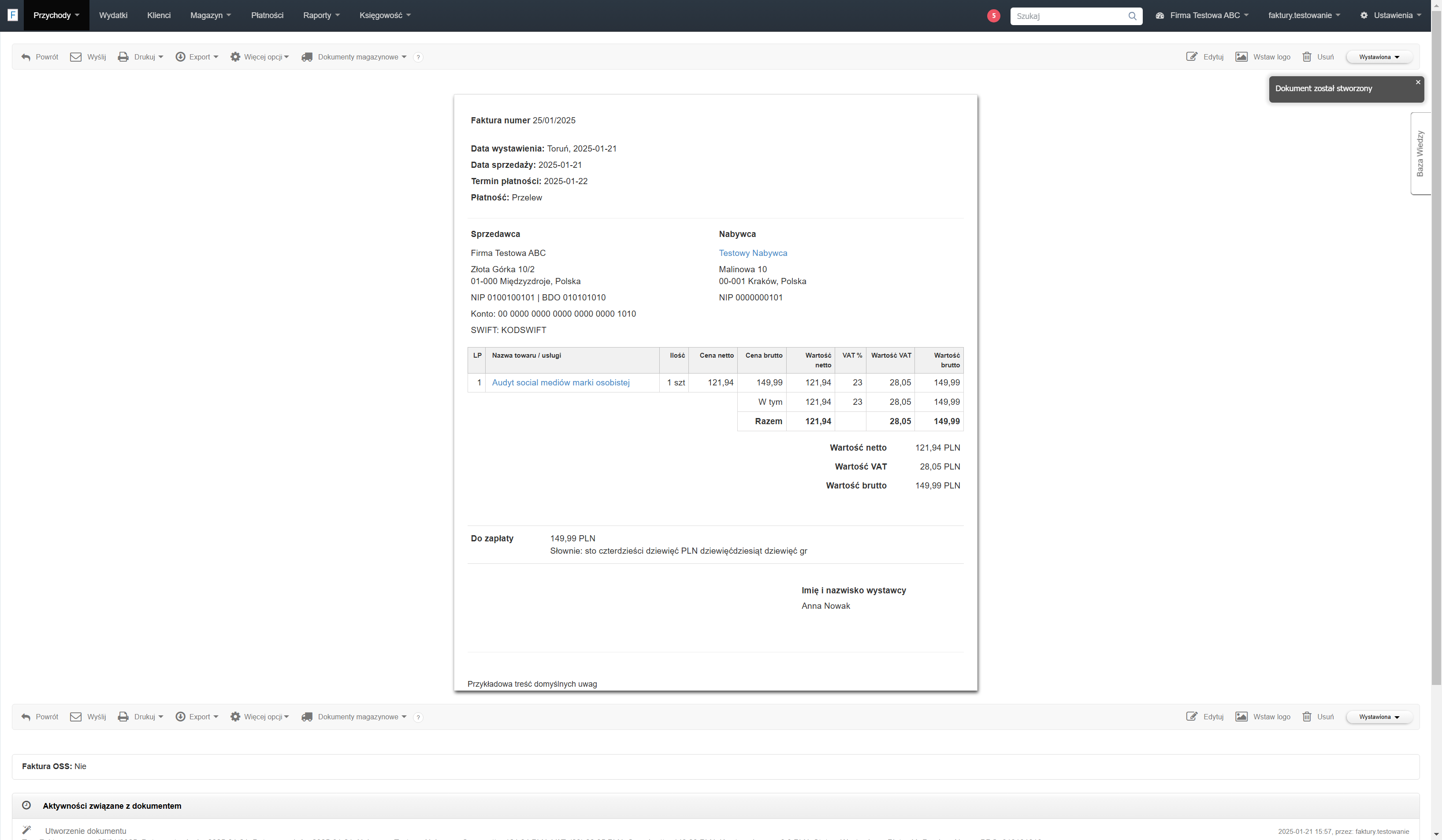The width and height of the screenshot is (1442, 840).
Task: Click Edytuj in the top toolbar
Action: (x=1205, y=57)
